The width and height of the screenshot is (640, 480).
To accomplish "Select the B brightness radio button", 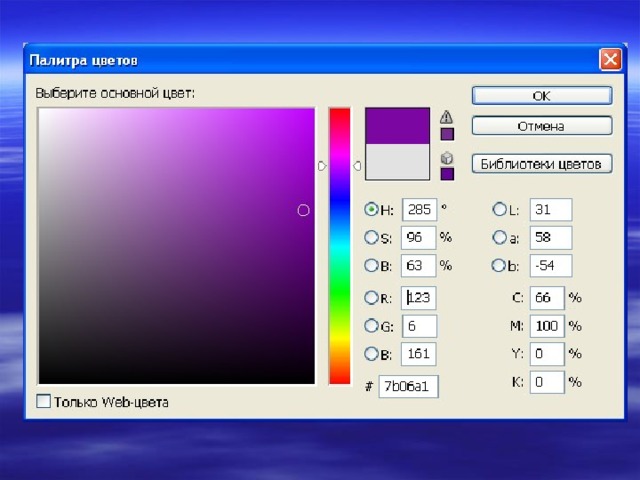I will (x=371, y=265).
